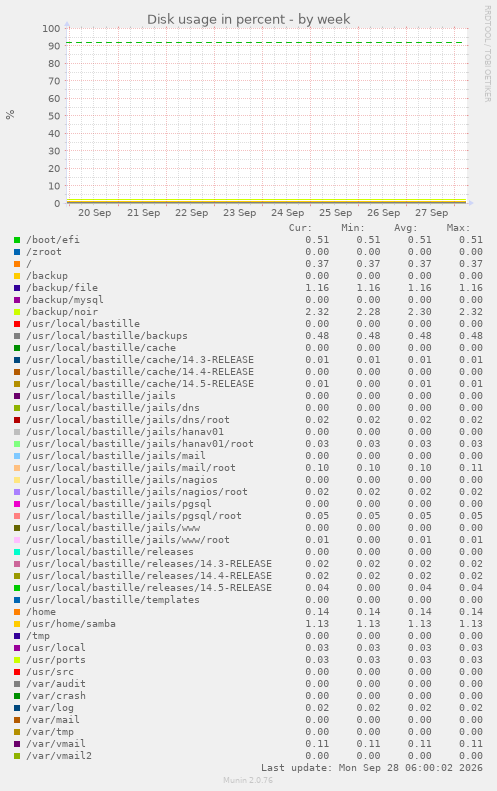The height and width of the screenshot is (791, 497).
Task: Click the /usr/local/bastille/cache/14.3-RELEASE label
Action: (x=140, y=360)
